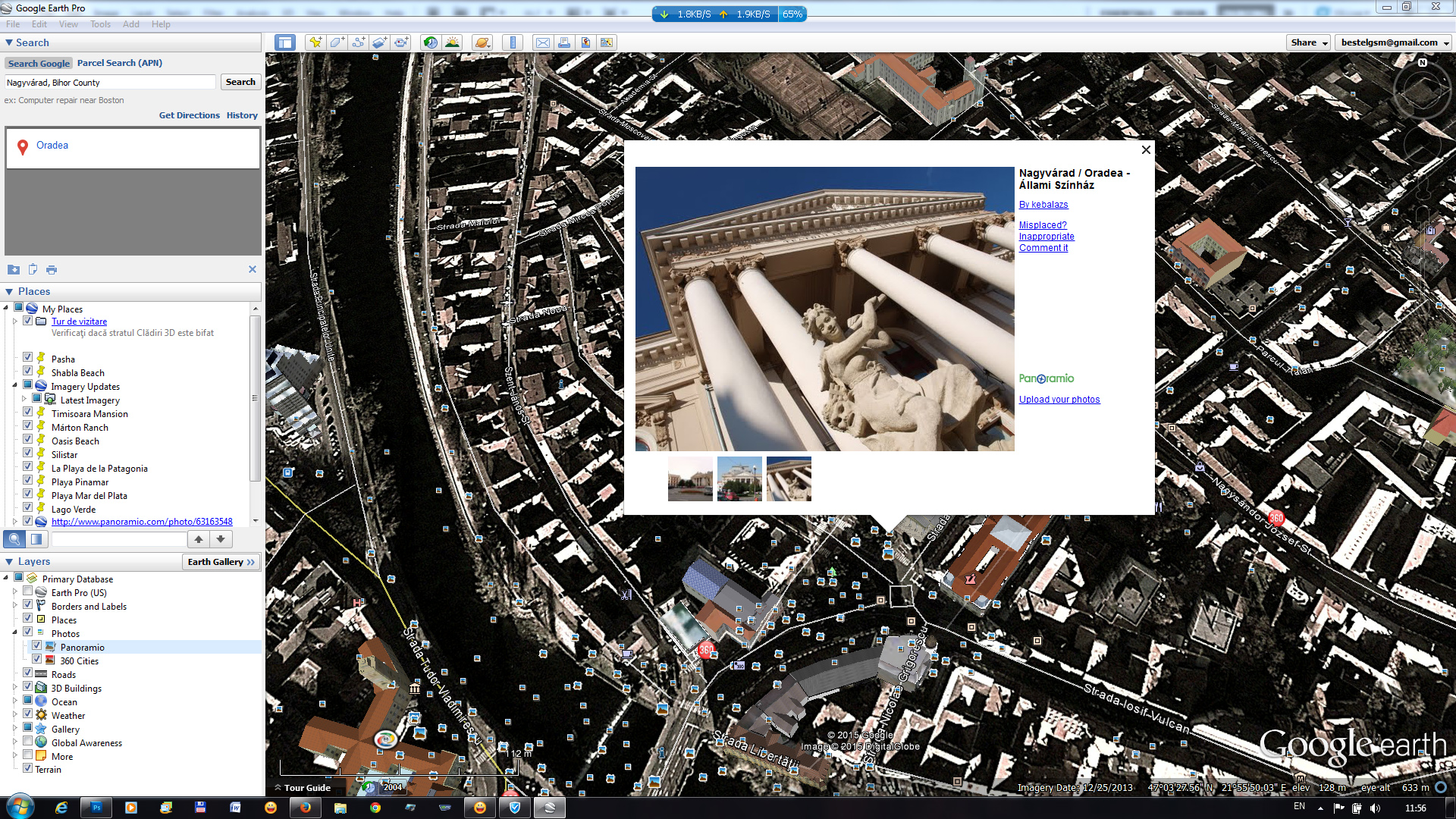
Task: Click the Record a Tour camera icon
Action: (401, 42)
